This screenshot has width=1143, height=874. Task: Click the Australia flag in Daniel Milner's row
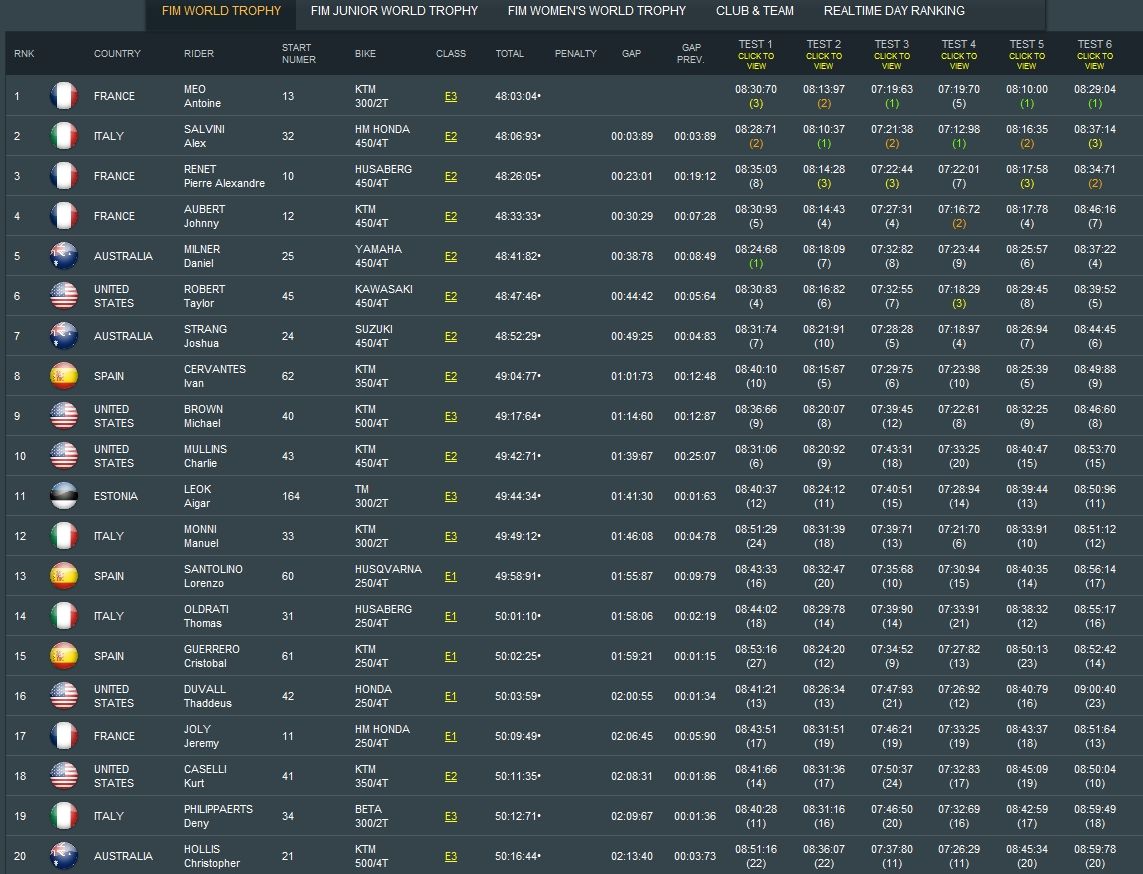(x=64, y=256)
